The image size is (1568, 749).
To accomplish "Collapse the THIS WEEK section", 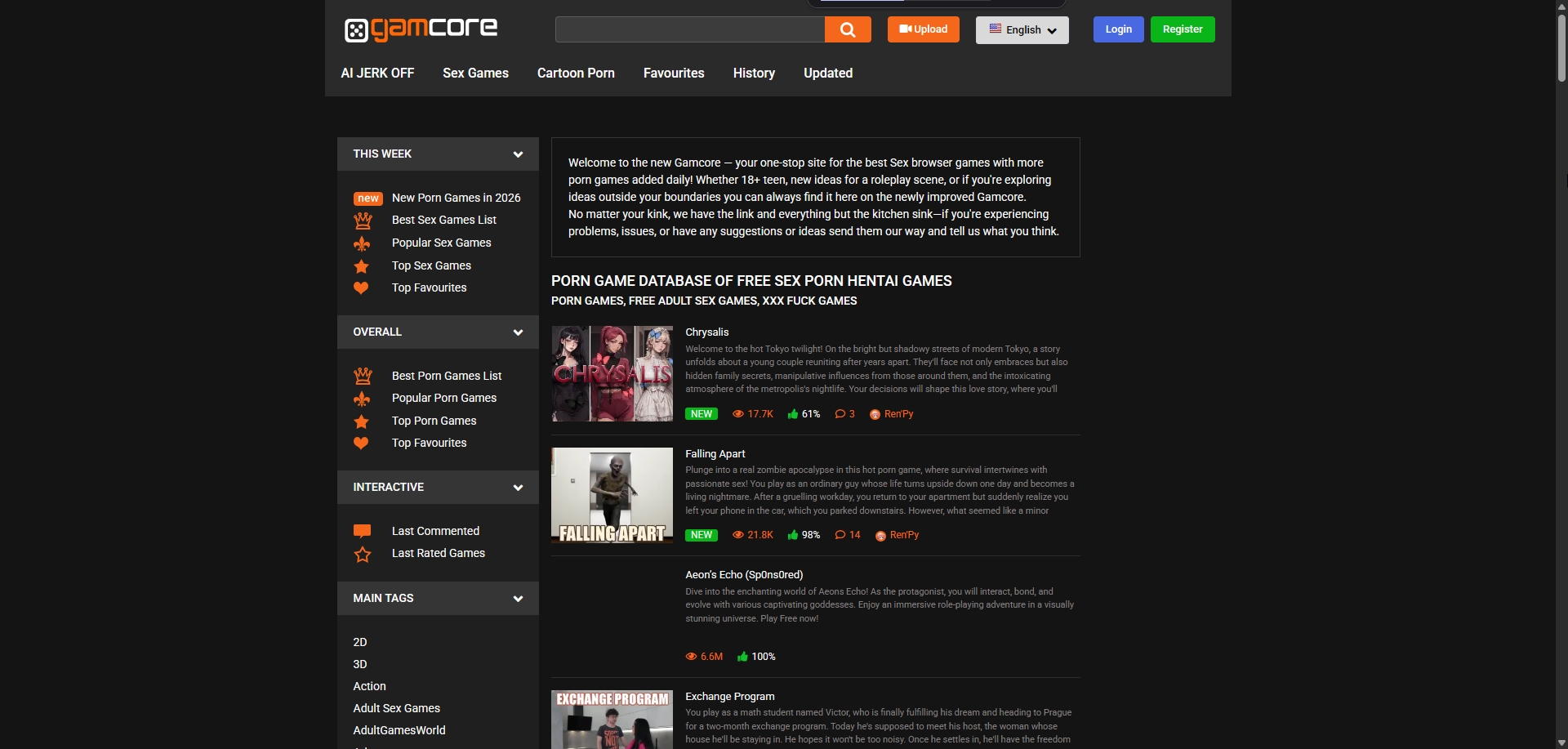I will 519,154.
